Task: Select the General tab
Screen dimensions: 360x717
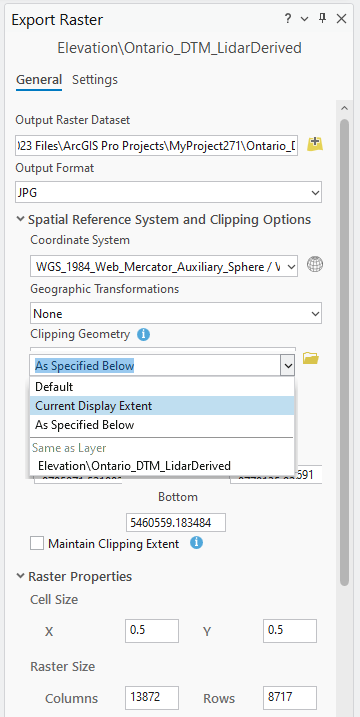Action: (x=39, y=80)
